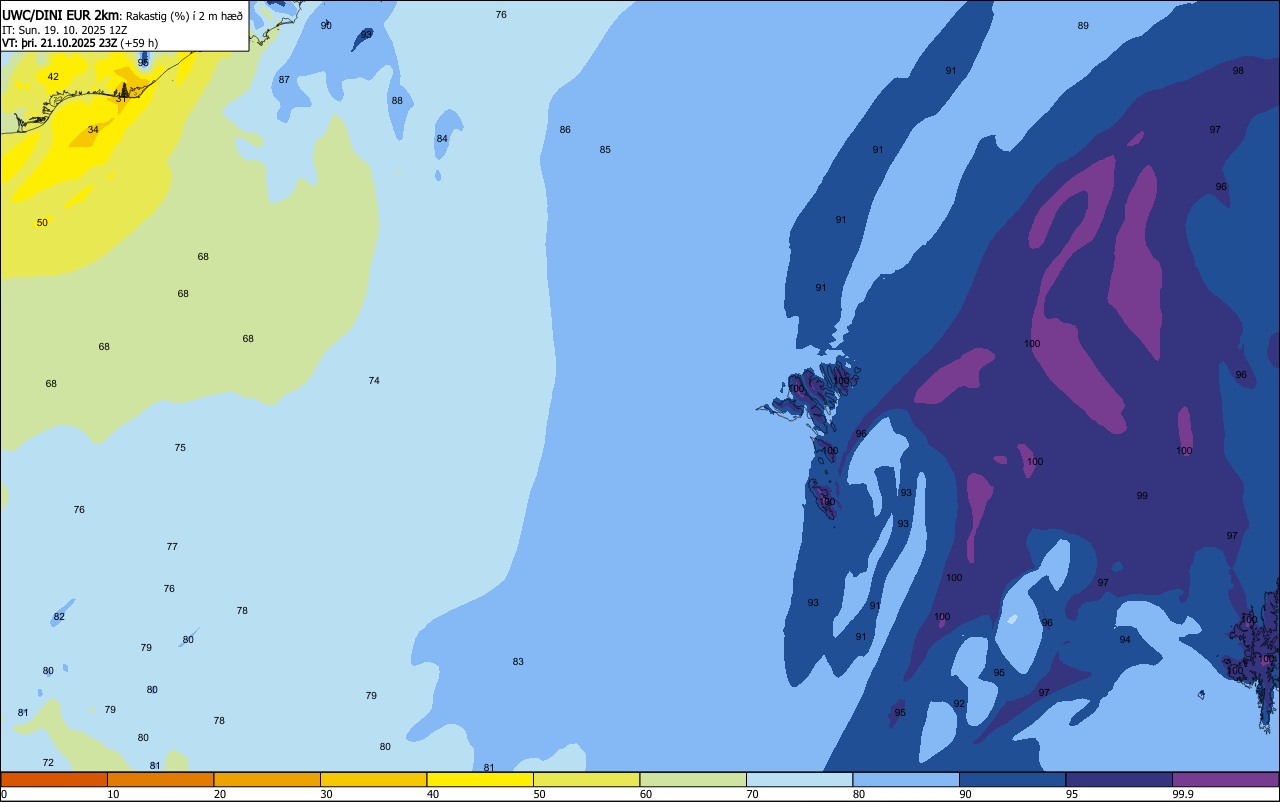Click the map humidity value 77

pos(172,547)
